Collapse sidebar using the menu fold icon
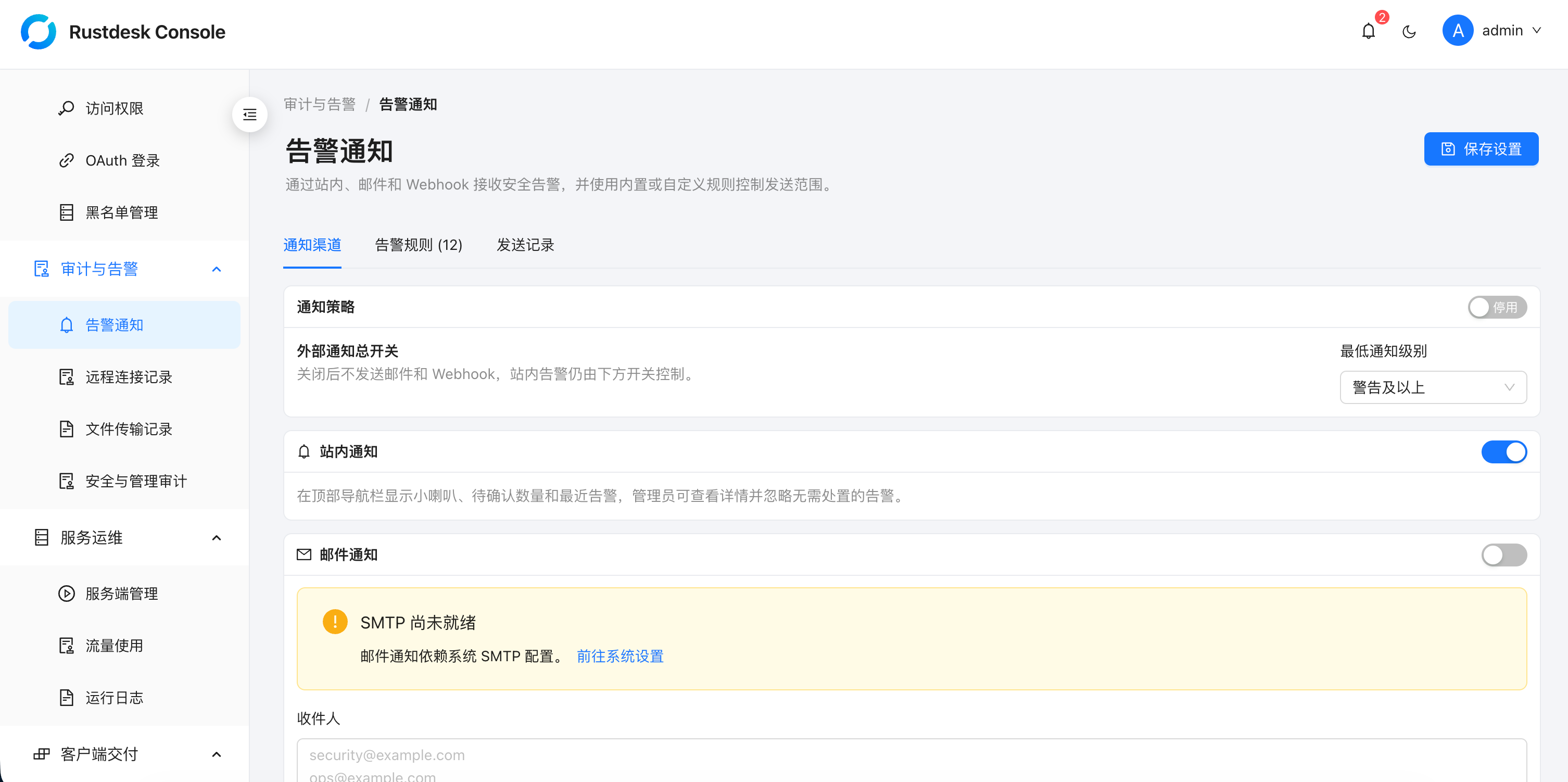Image resolution: width=1568 pixels, height=782 pixels. (x=249, y=115)
